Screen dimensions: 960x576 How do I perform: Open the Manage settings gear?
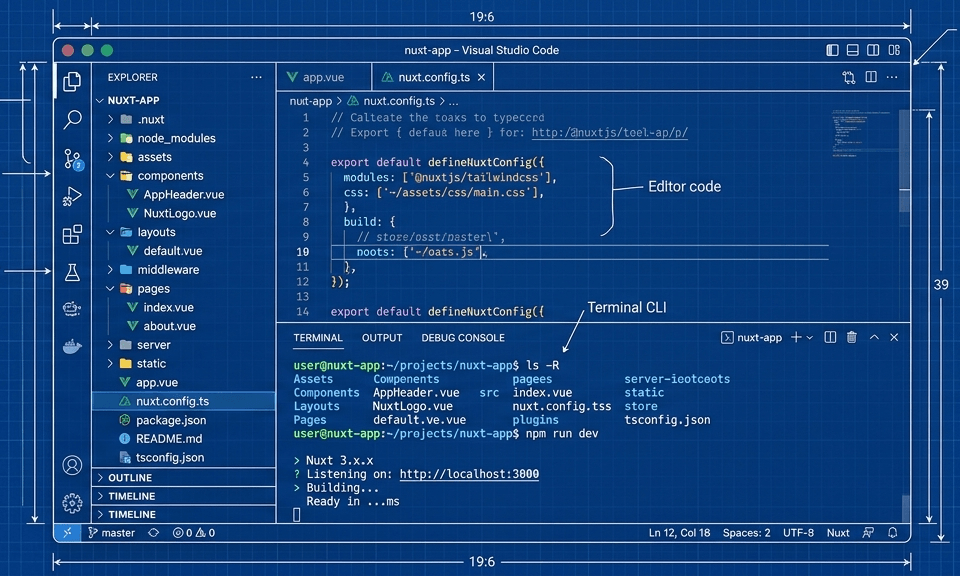(x=72, y=503)
